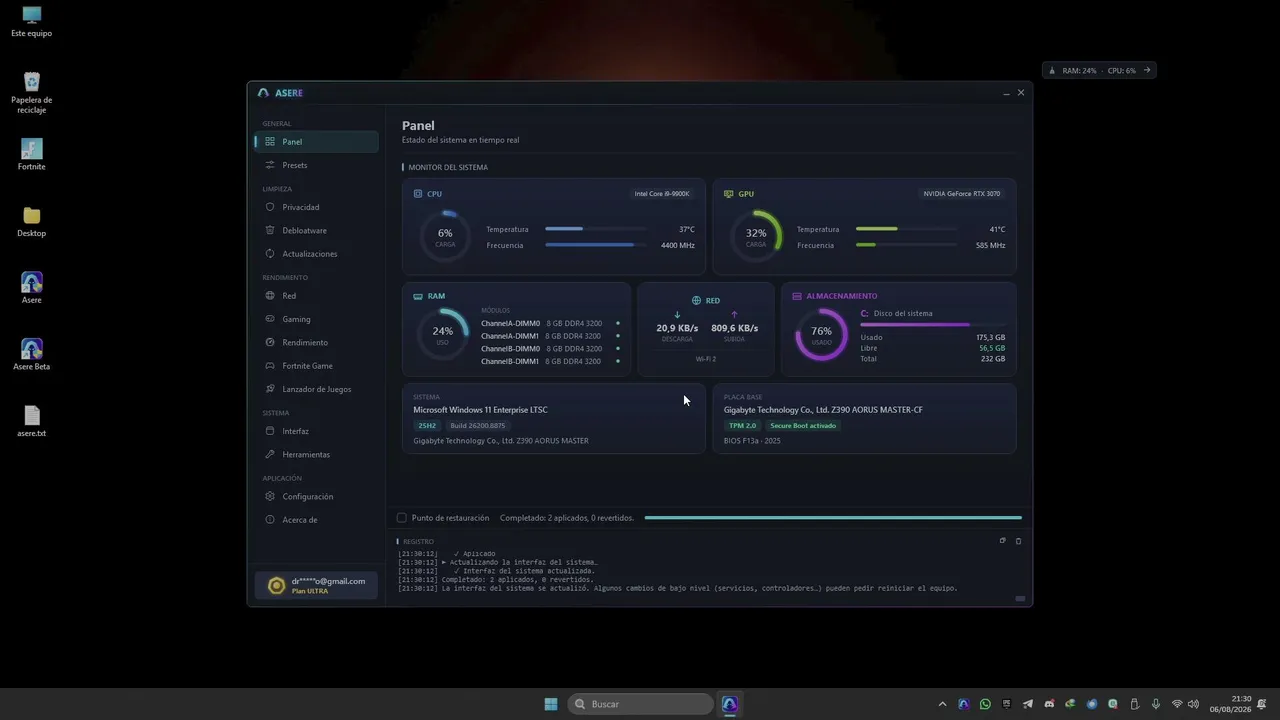The width and height of the screenshot is (1280, 720).
Task: Enable the Punto de restauración checkbox
Action: 402,518
